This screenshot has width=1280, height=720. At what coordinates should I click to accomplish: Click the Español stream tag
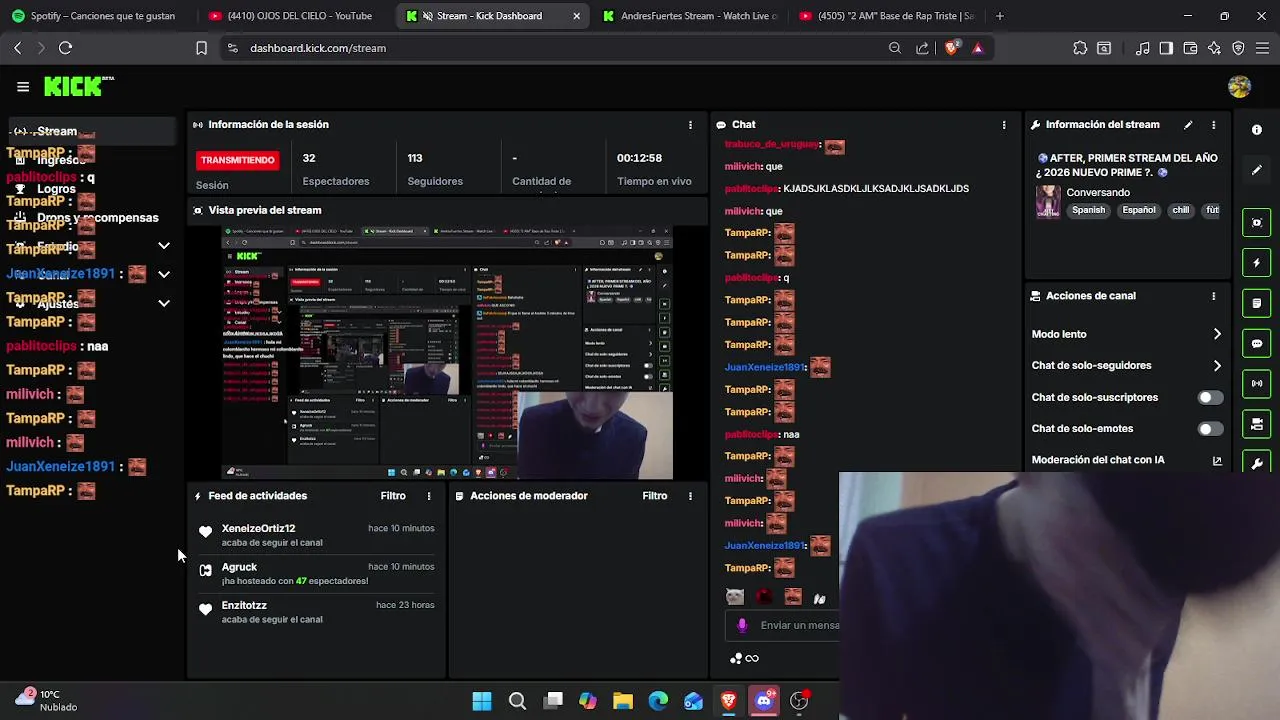point(1138,211)
